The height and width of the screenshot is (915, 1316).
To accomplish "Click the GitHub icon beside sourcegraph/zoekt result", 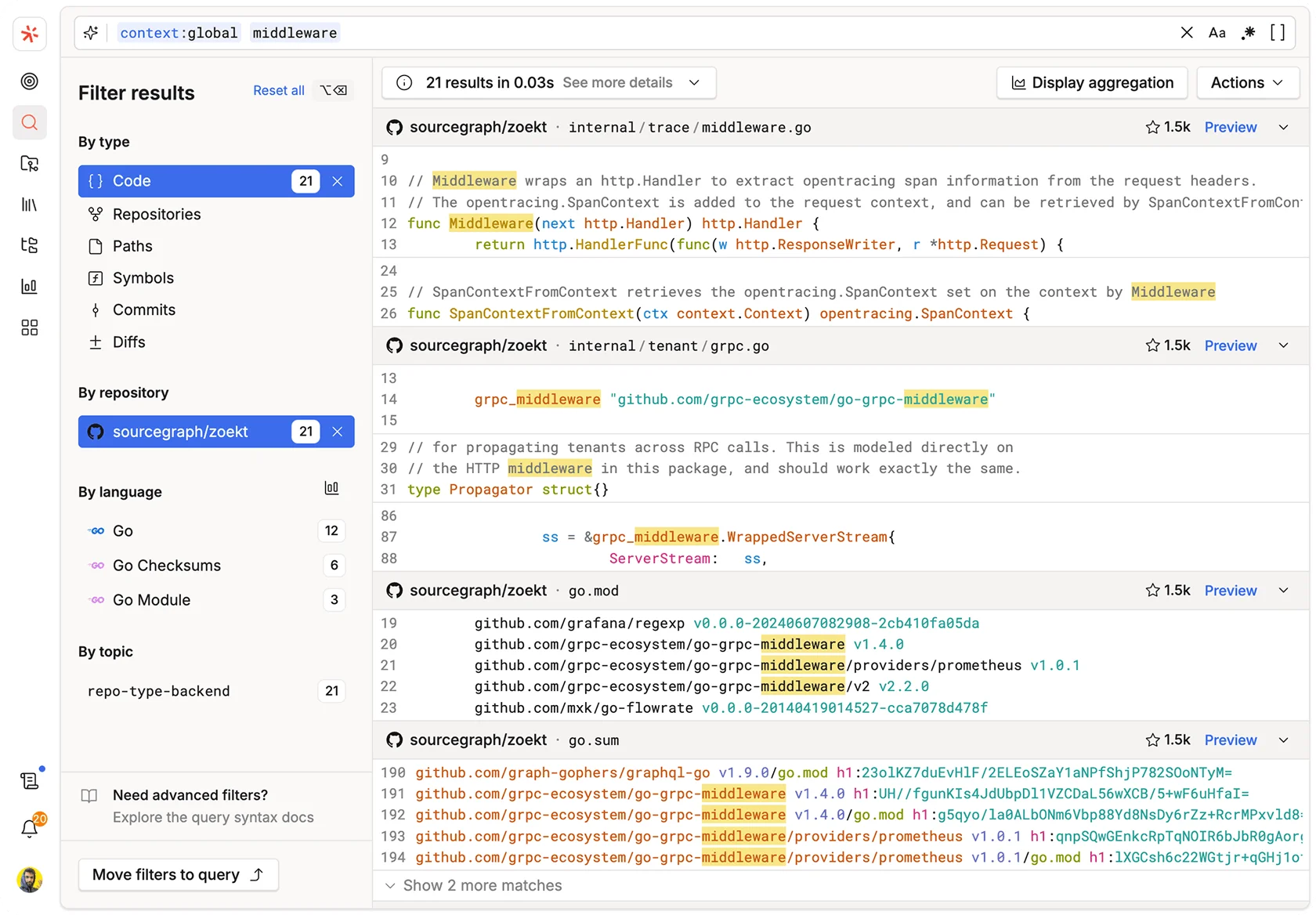I will pyautogui.click(x=394, y=127).
